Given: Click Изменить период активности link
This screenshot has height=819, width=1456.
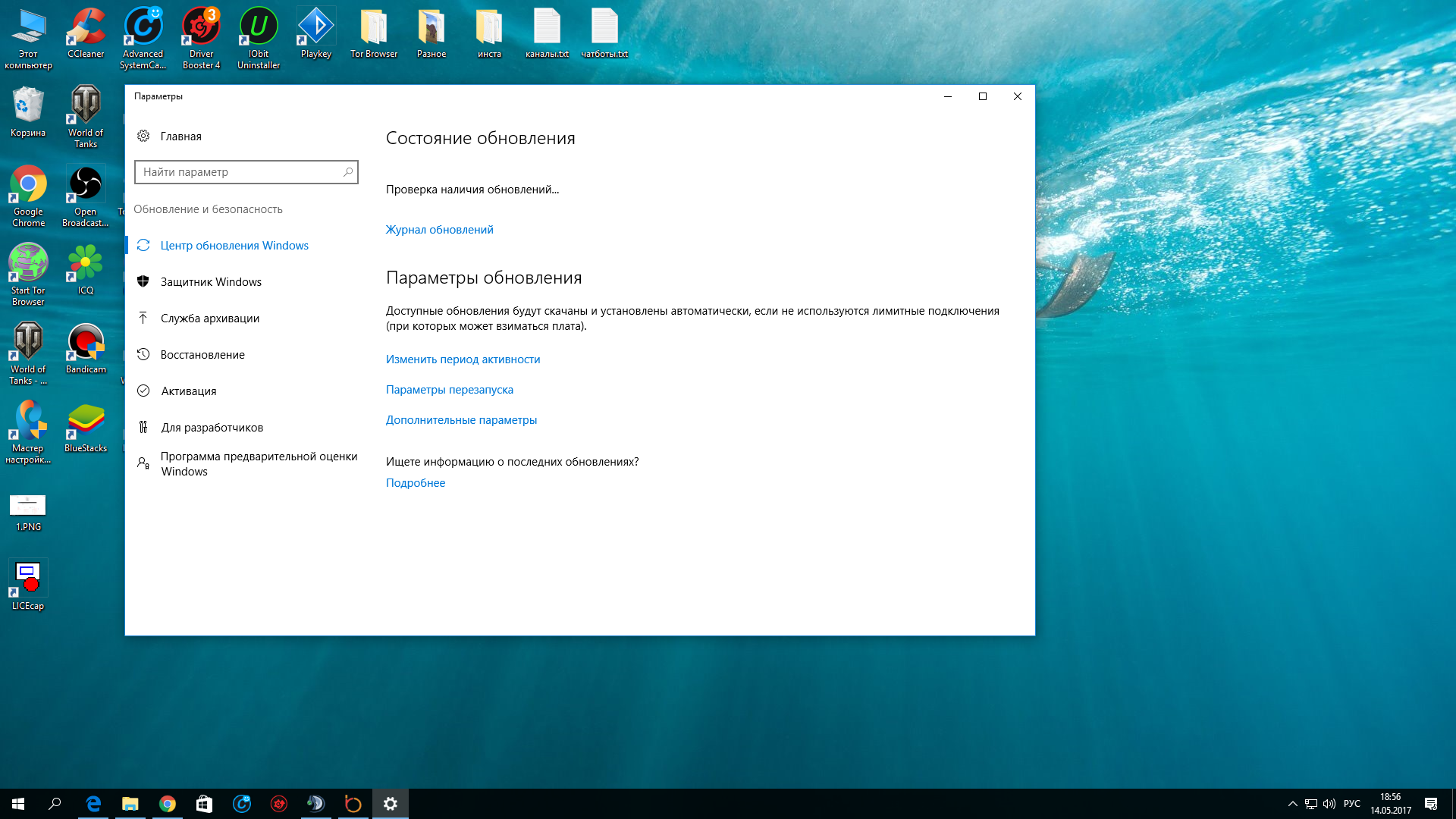Looking at the screenshot, I should (463, 359).
